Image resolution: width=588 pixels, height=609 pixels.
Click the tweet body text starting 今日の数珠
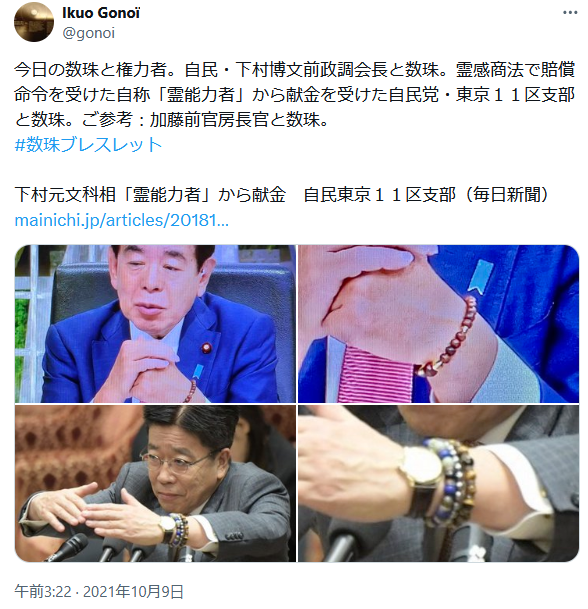[294, 95]
